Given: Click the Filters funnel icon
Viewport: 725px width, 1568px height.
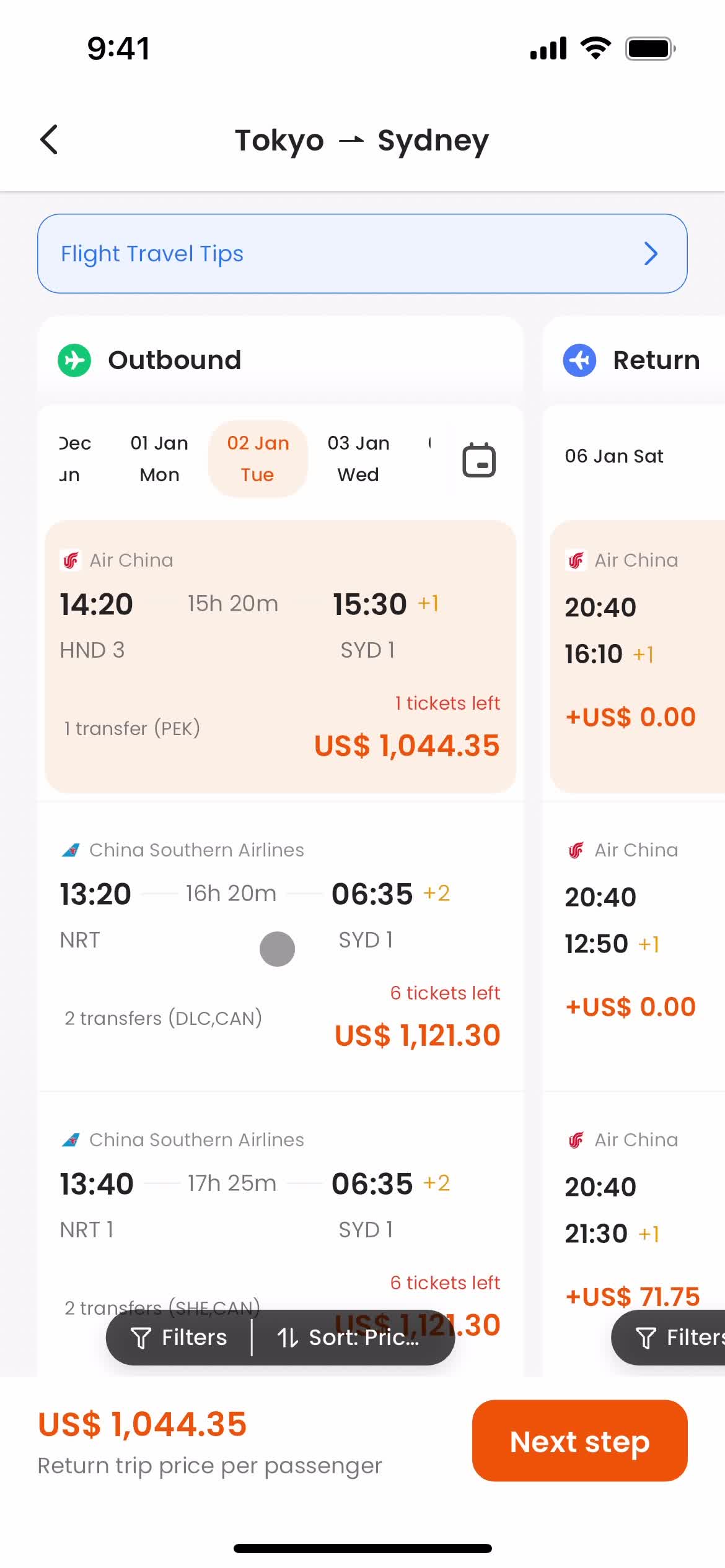Looking at the screenshot, I should pos(141,1338).
